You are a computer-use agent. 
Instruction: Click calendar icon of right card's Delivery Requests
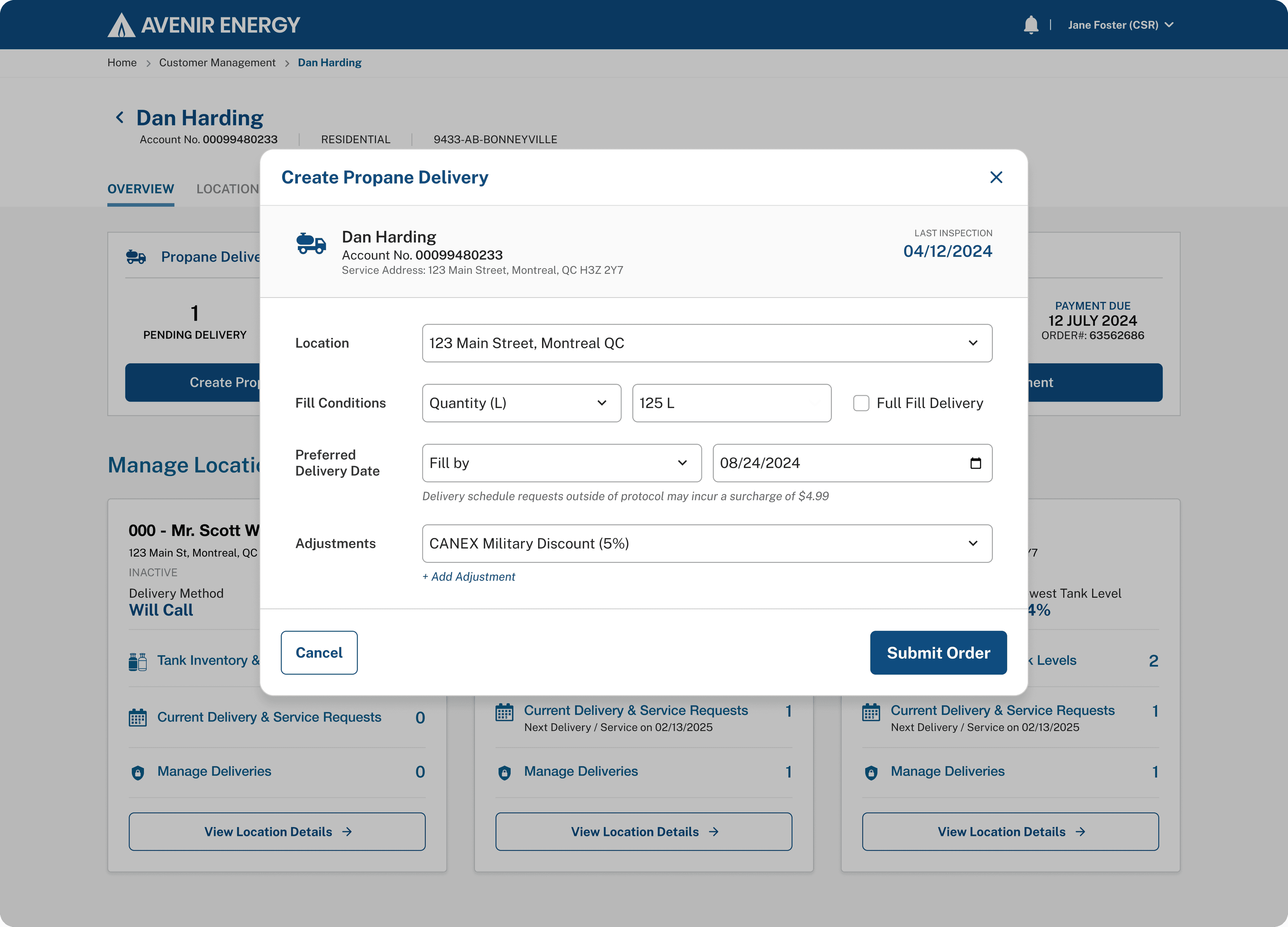871,712
